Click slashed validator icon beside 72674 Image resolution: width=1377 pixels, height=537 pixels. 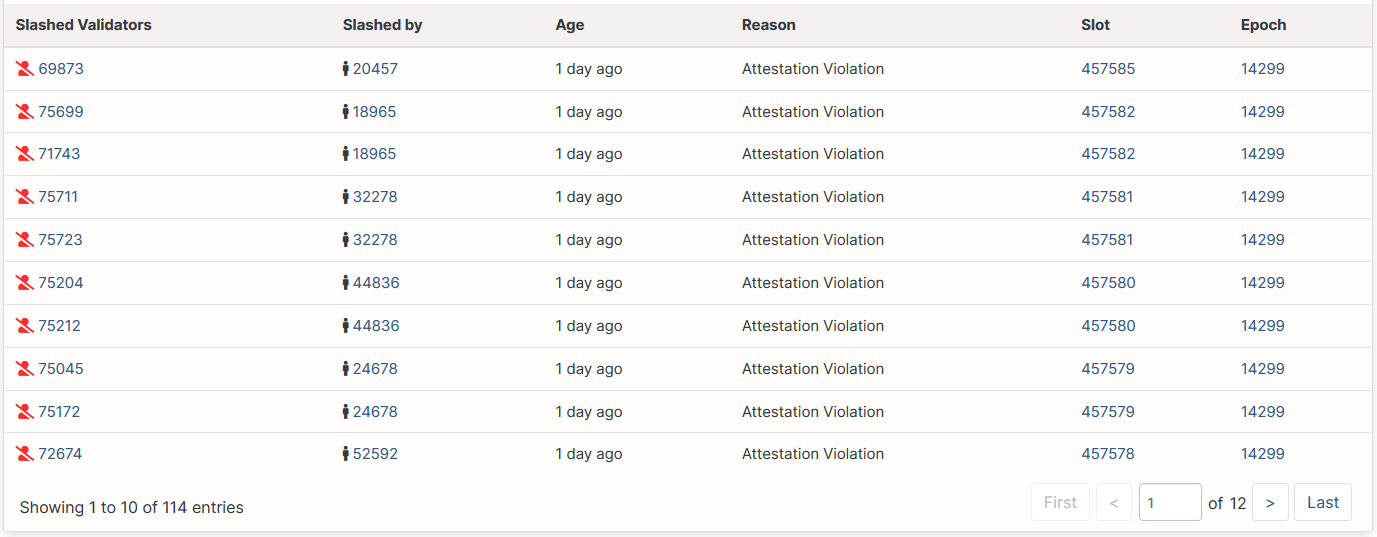pos(25,454)
